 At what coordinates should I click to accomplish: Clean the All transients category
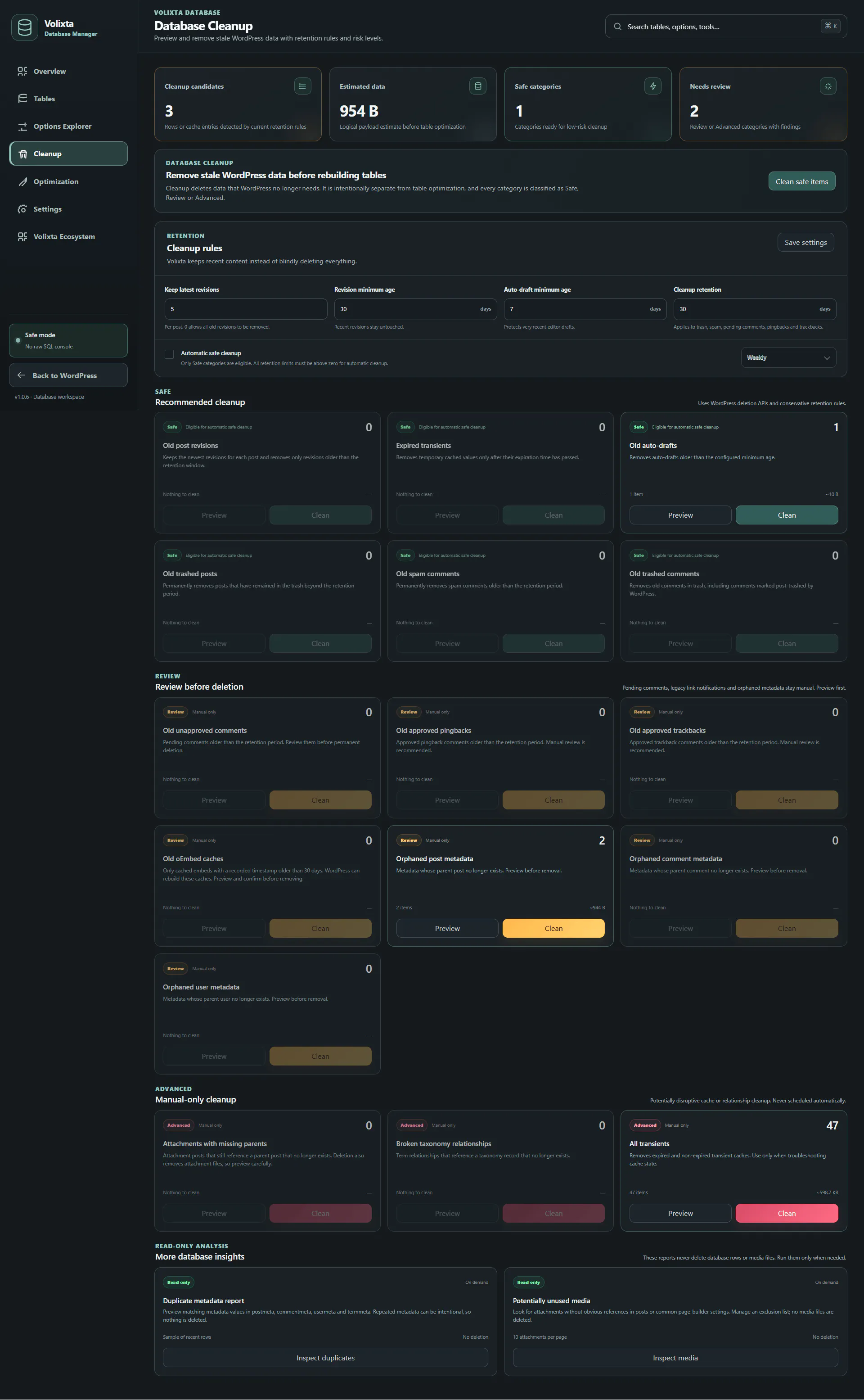[786, 1213]
